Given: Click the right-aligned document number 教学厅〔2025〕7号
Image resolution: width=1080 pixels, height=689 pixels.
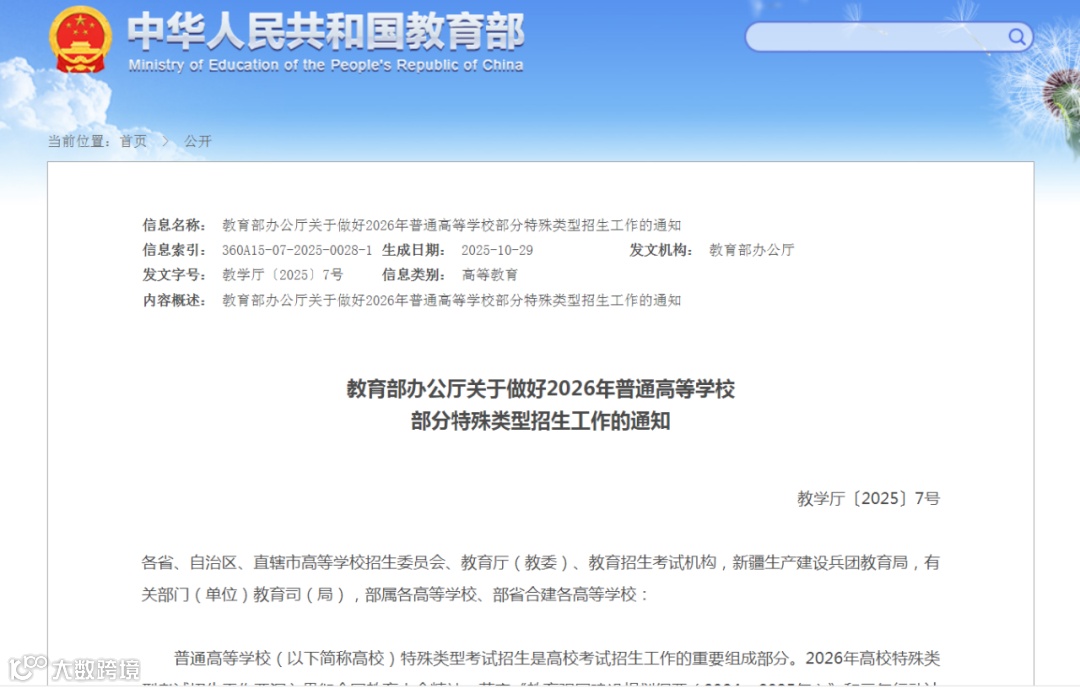Looking at the screenshot, I should (x=869, y=498).
